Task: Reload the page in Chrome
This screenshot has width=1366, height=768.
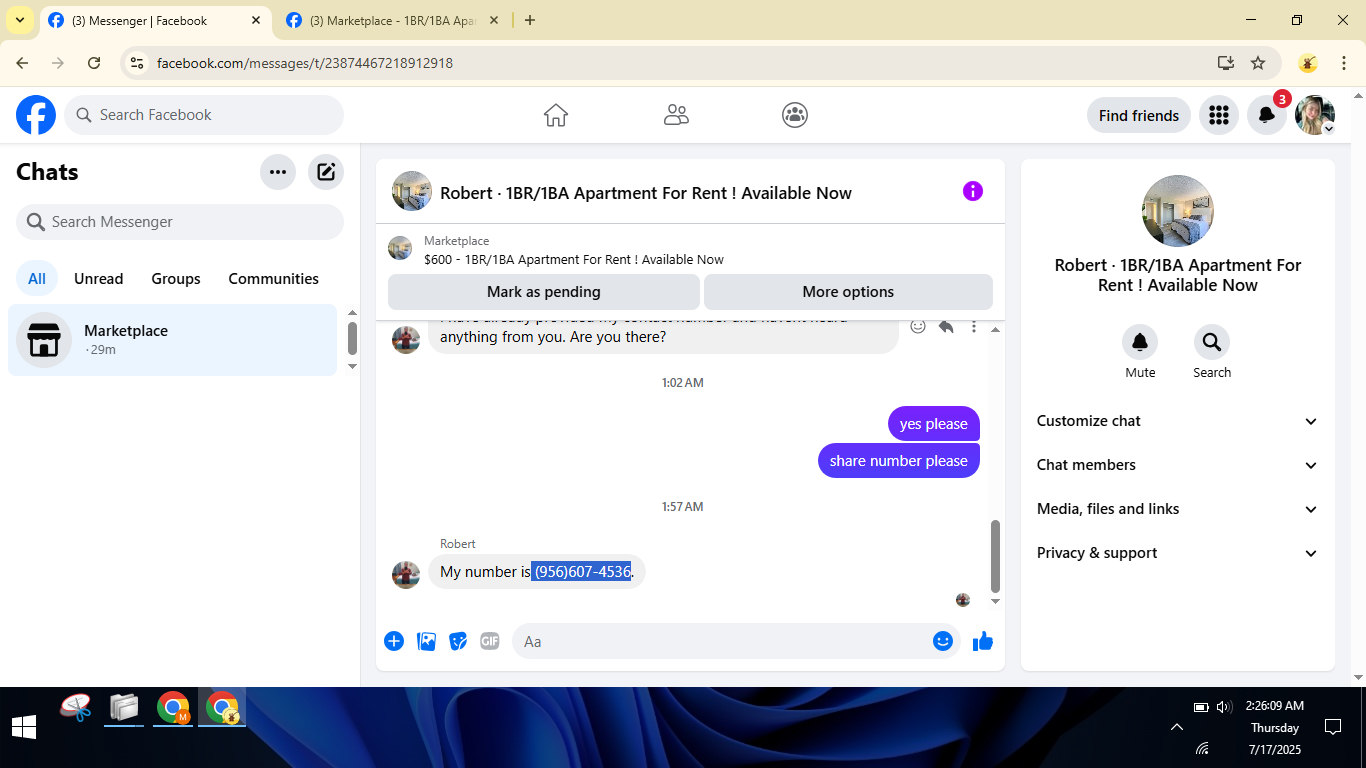Action: [x=94, y=63]
